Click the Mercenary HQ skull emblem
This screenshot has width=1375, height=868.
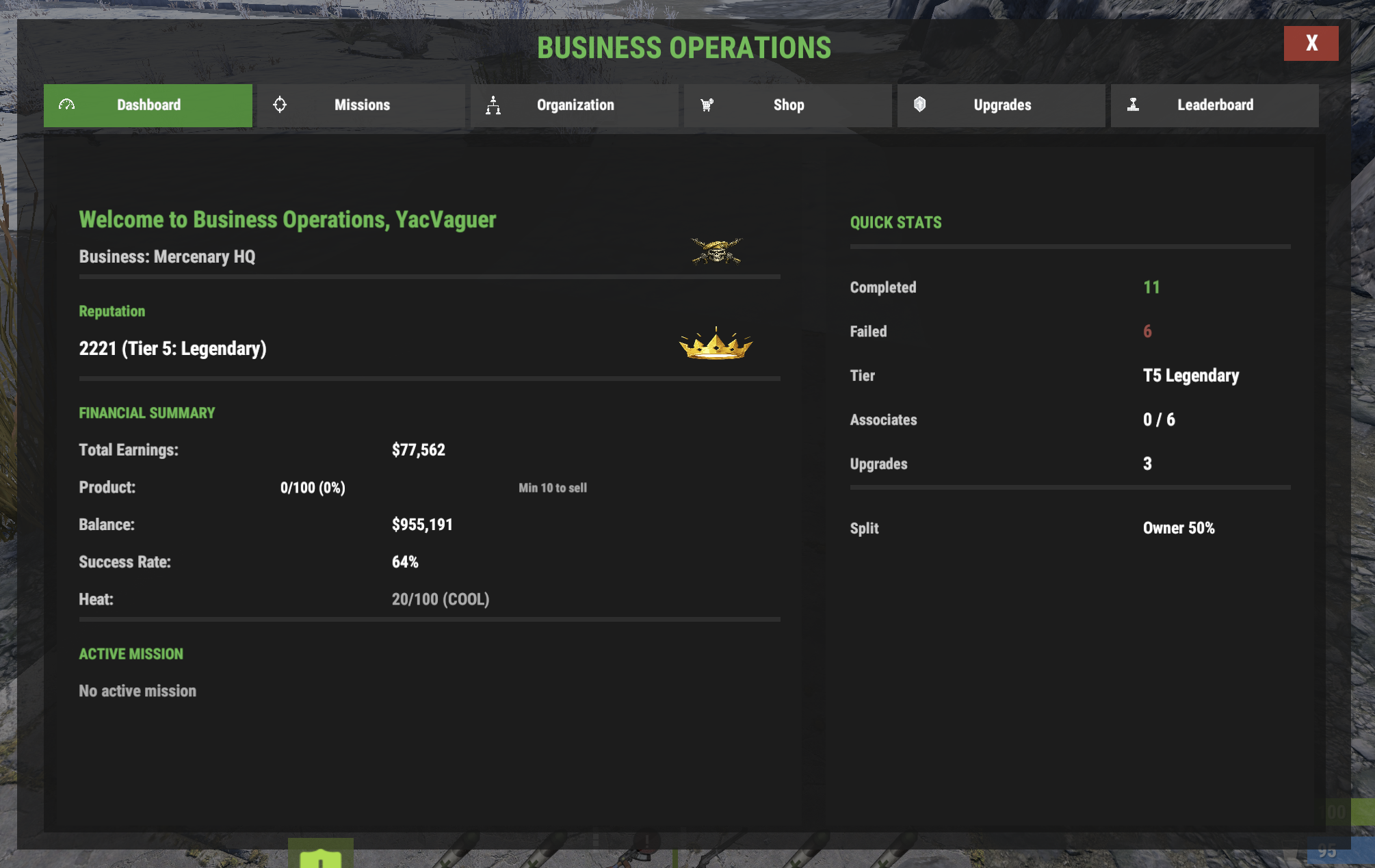tap(716, 251)
